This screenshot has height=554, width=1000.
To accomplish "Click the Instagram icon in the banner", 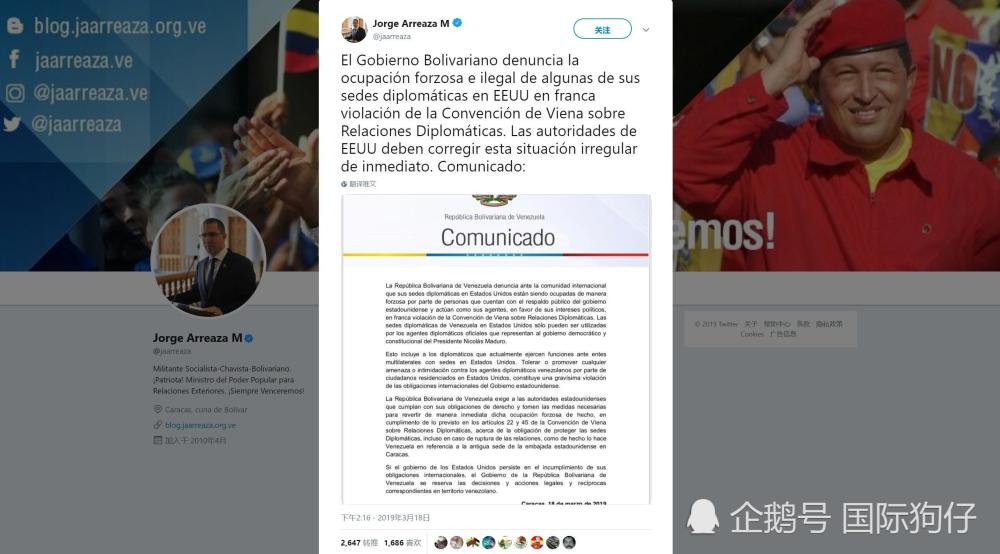I will (15, 93).
